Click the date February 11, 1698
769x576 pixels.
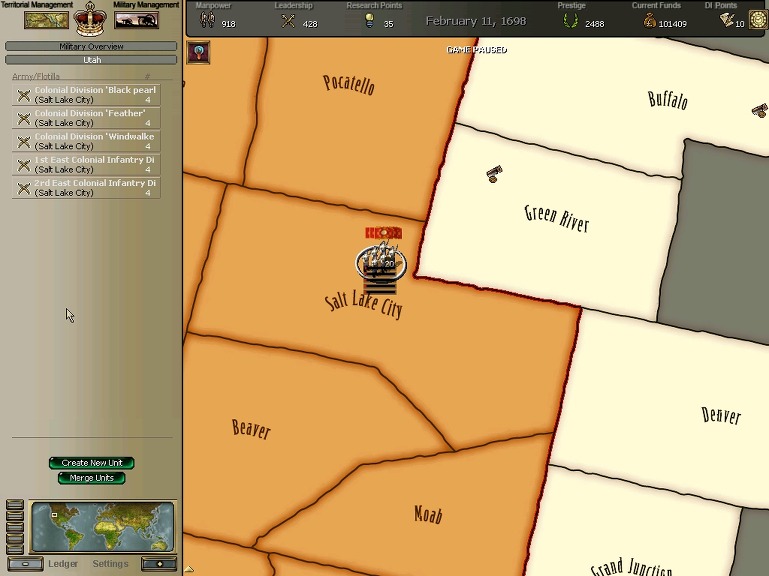click(476, 21)
